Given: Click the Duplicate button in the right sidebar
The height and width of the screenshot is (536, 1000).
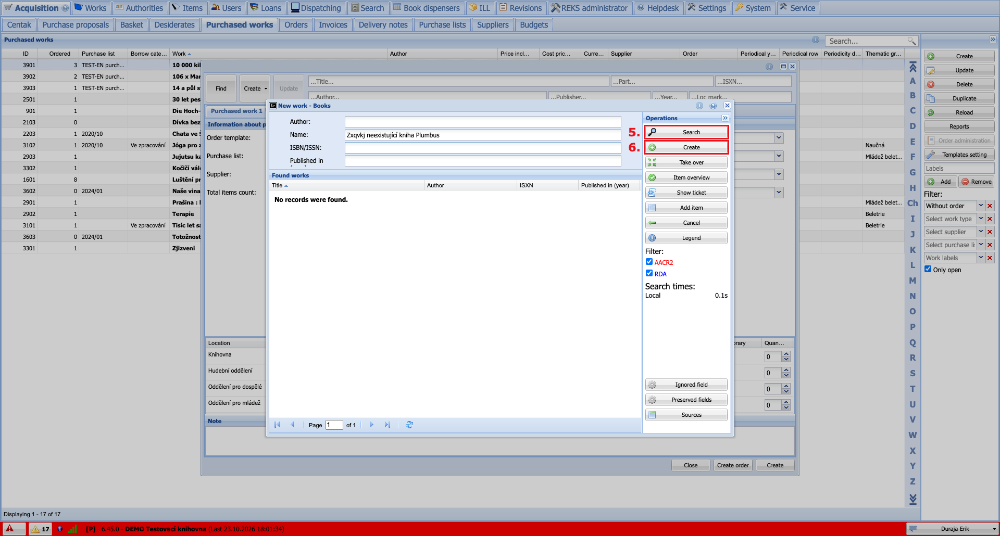Looking at the screenshot, I should click(959, 98).
